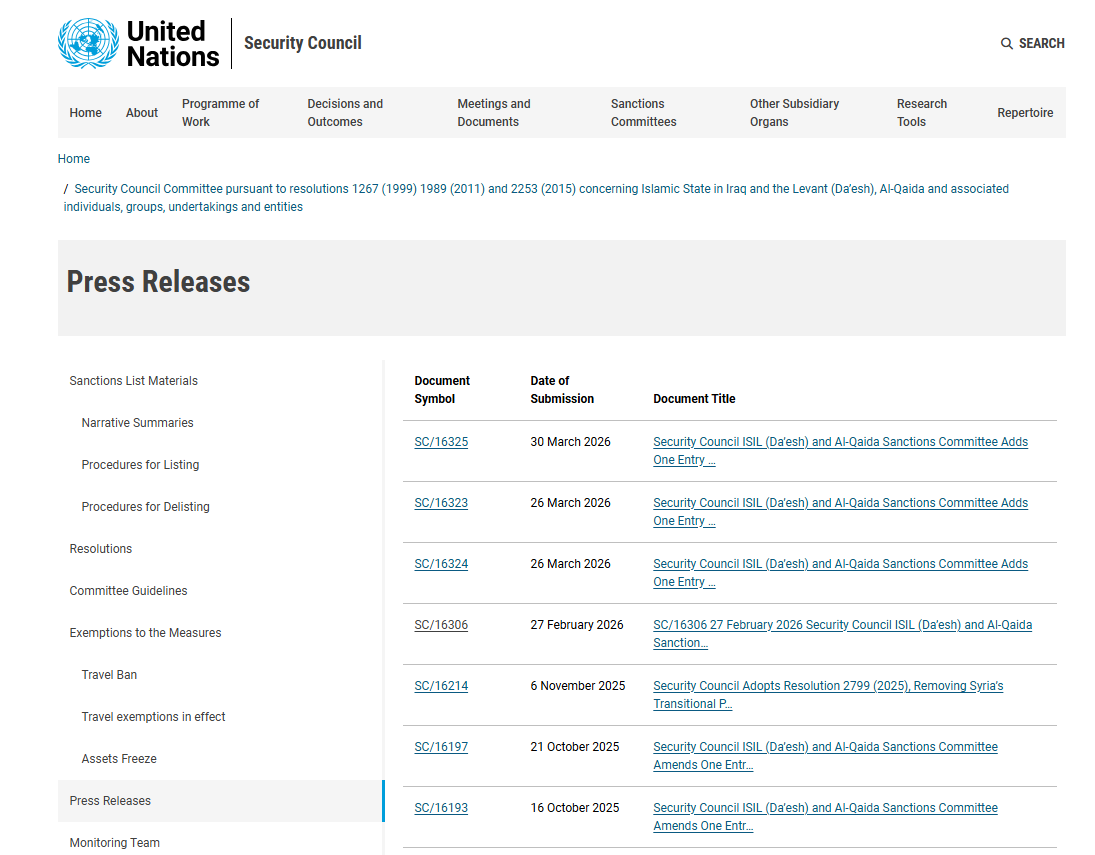This screenshot has width=1095, height=855.
Task: Open the 1267 Committee breadcrumb link
Action: point(540,189)
